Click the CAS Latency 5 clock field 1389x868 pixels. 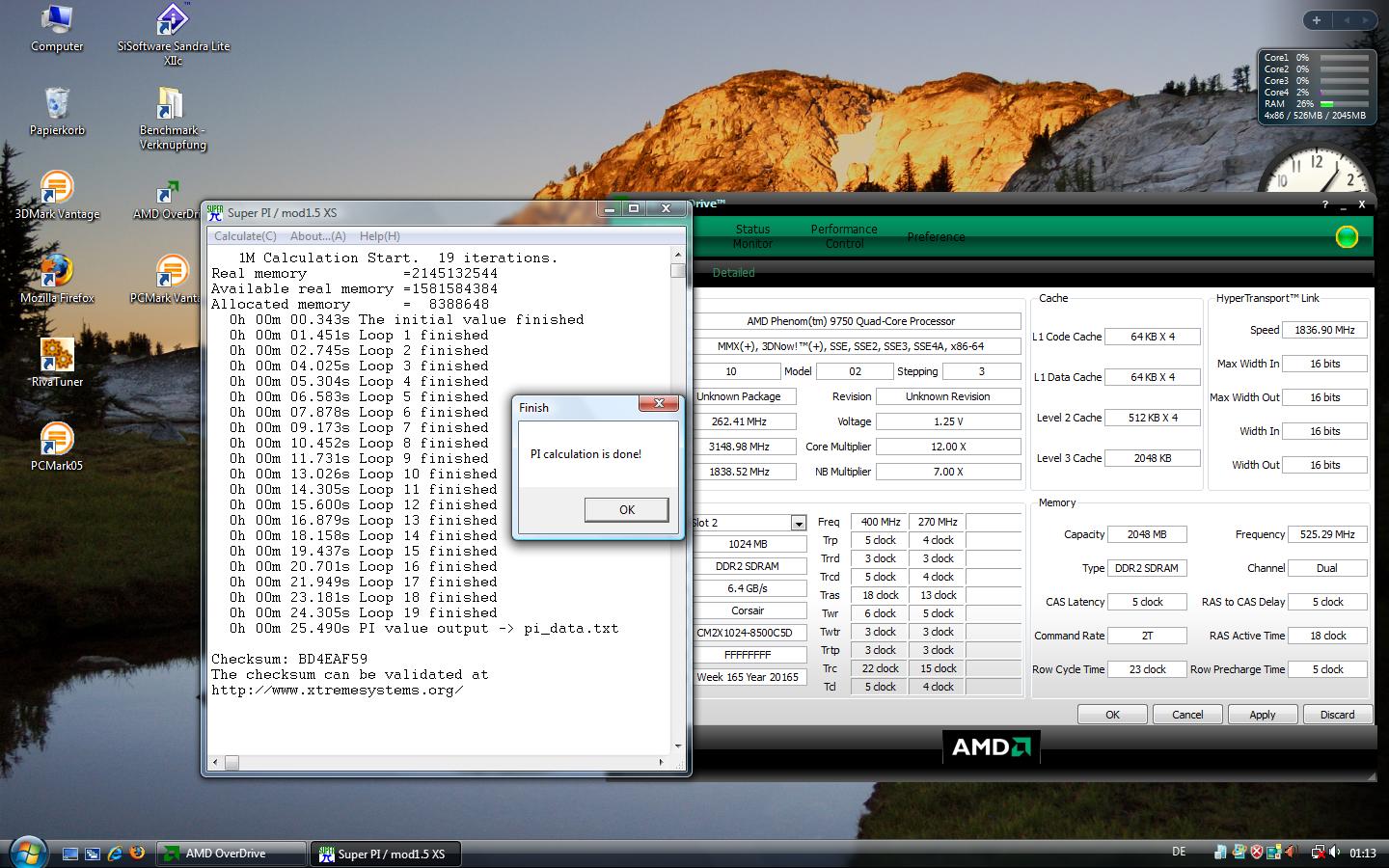pos(1147,602)
